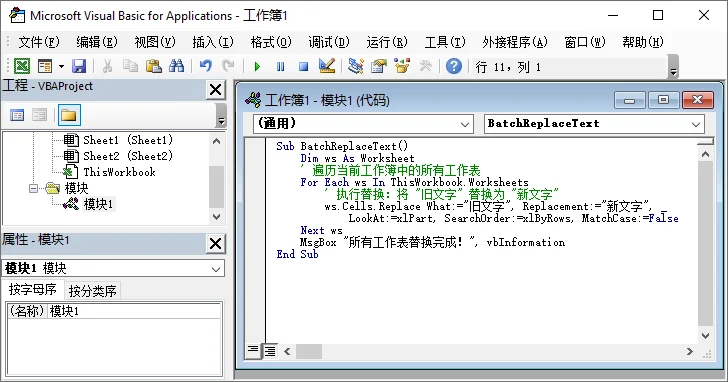Open the 工具(T) menu
Screen dimensions: 728x382
pos(445,42)
